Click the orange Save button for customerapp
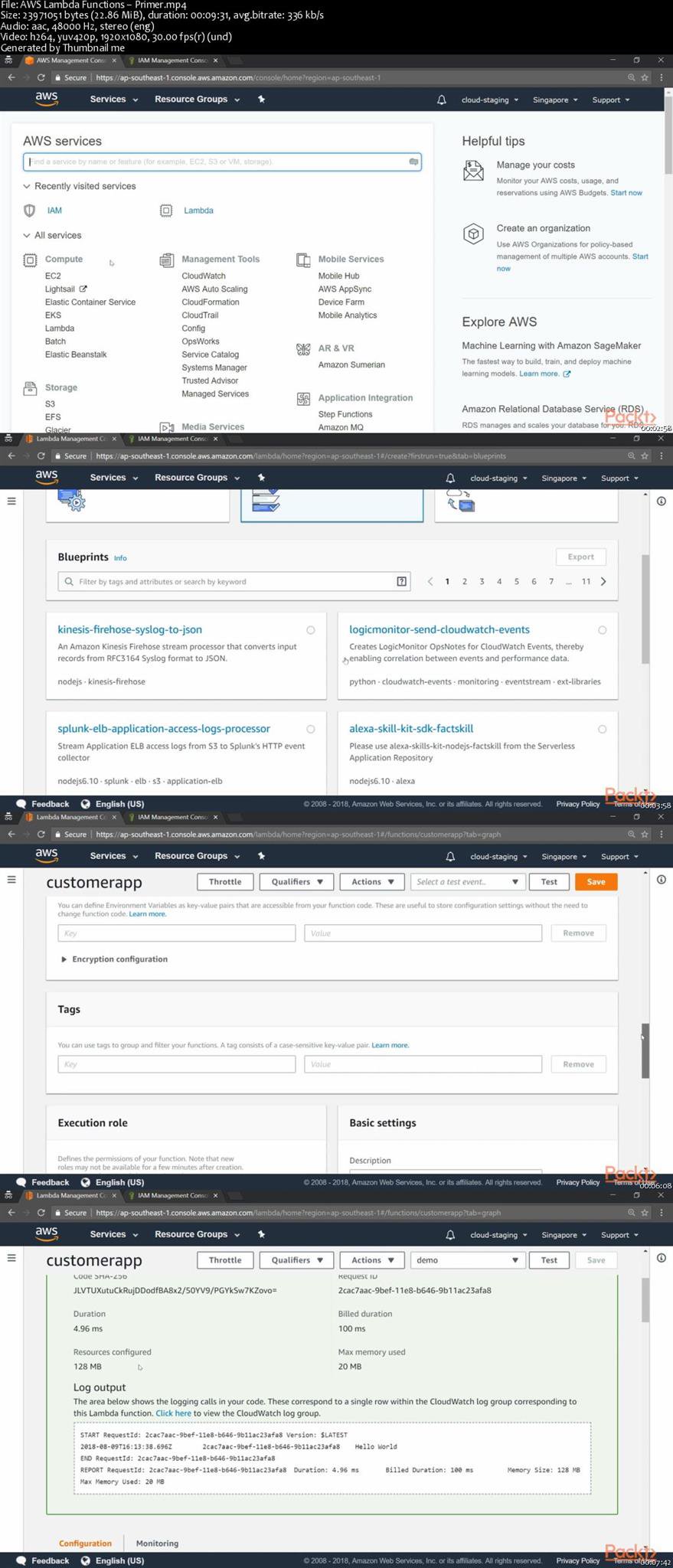 tap(596, 881)
